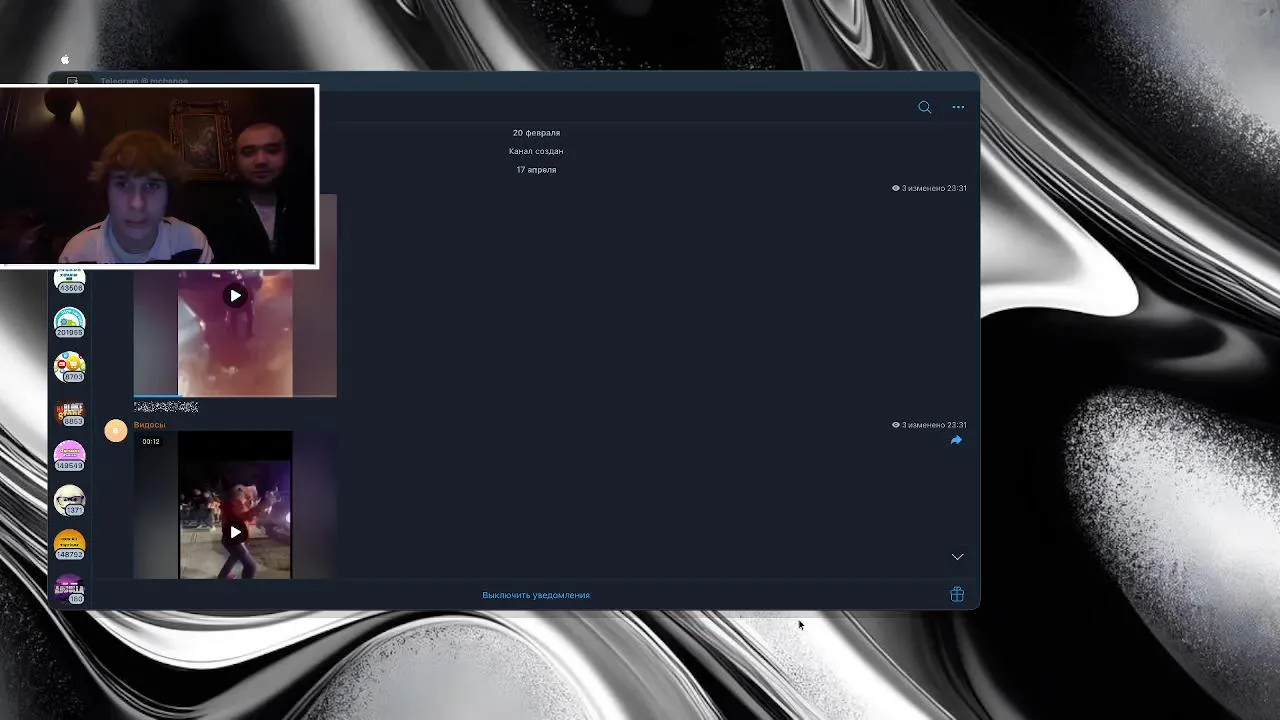Click the gift icon in the bottom bar
The height and width of the screenshot is (720, 1280).
(x=957, y=594)
